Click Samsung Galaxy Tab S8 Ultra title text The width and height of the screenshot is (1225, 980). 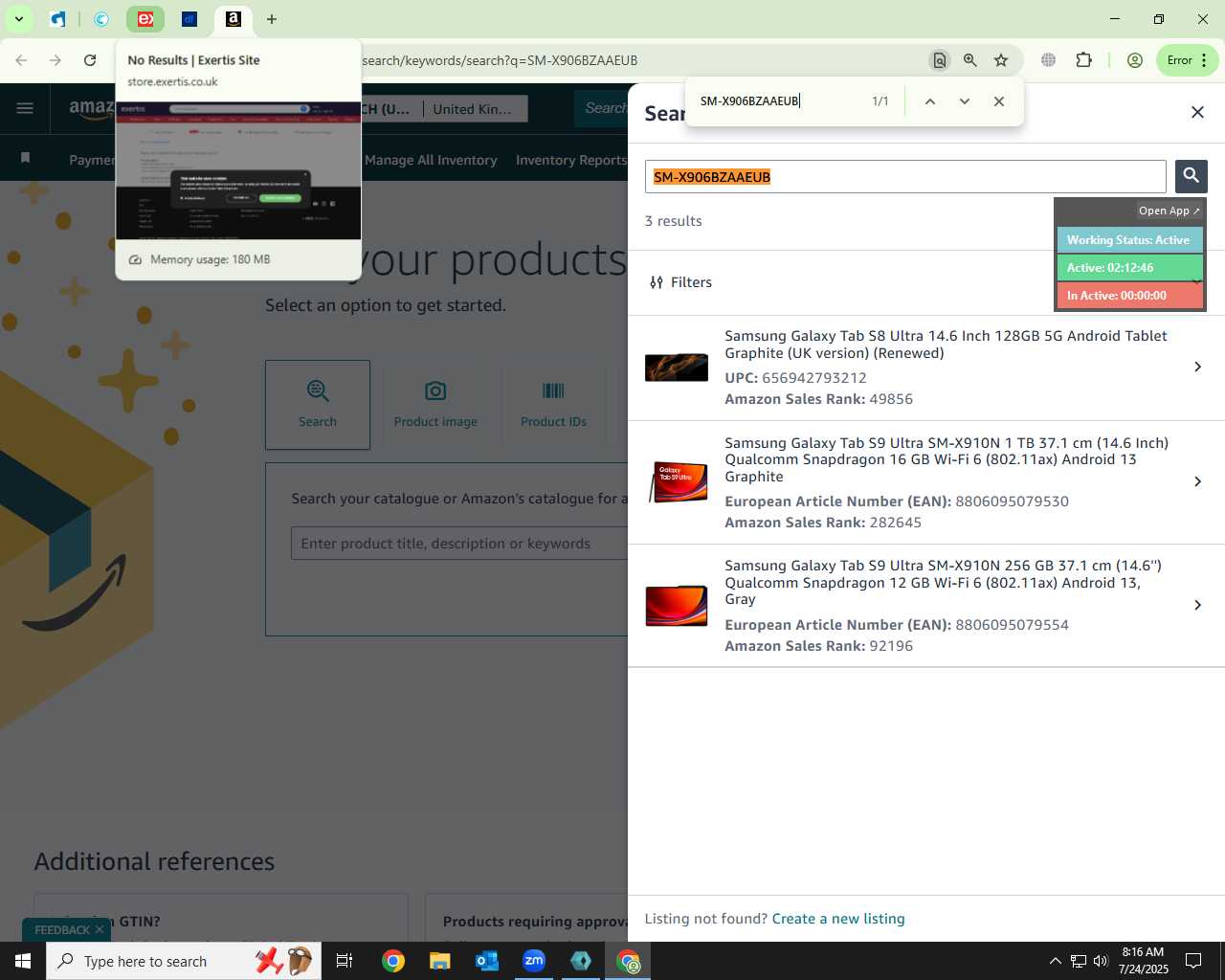click(x=946, y=345)
